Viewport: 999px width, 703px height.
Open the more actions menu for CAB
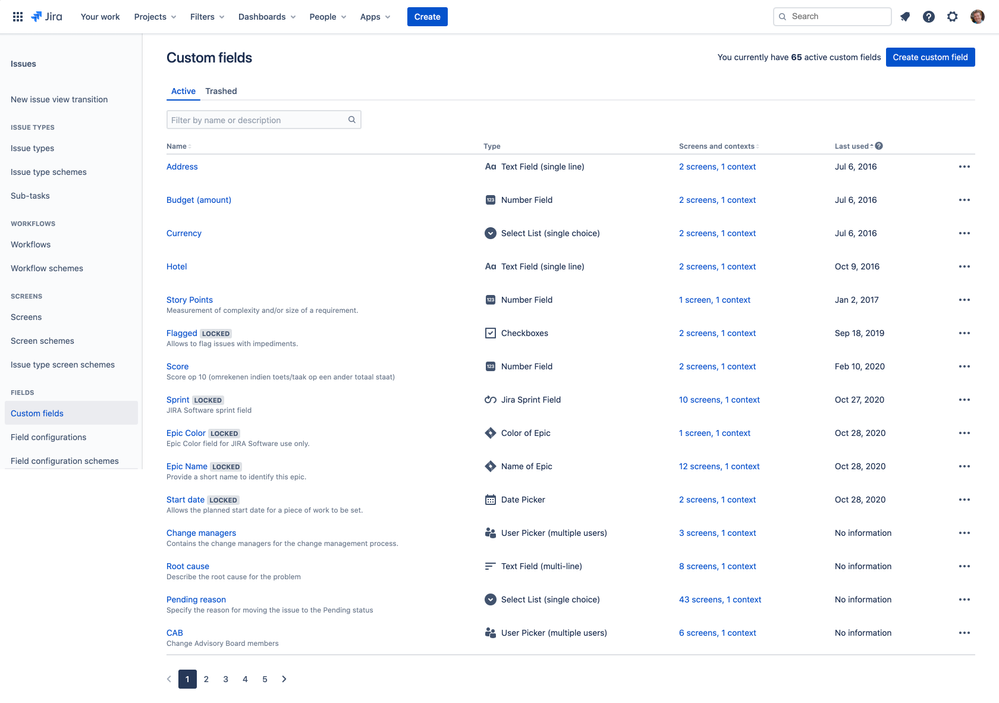coord(964,633)
